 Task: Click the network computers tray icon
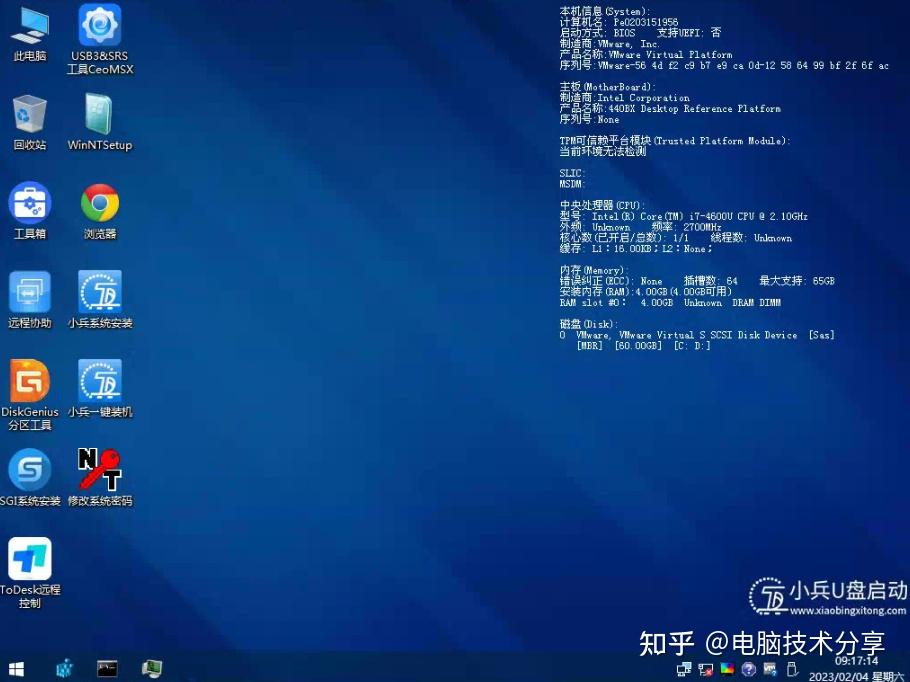[x=684, y=669]
